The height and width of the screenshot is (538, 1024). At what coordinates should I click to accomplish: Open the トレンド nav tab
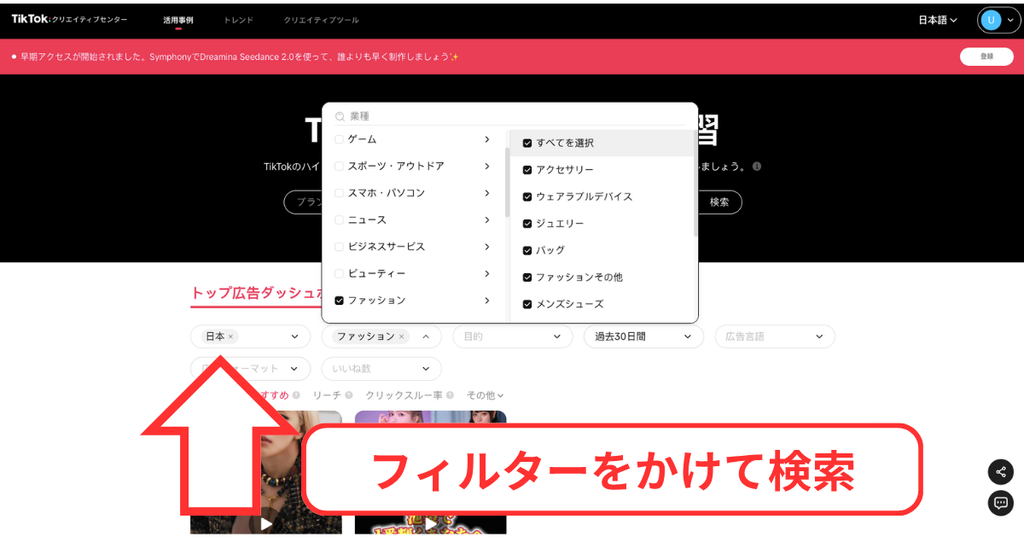point(238,20)
